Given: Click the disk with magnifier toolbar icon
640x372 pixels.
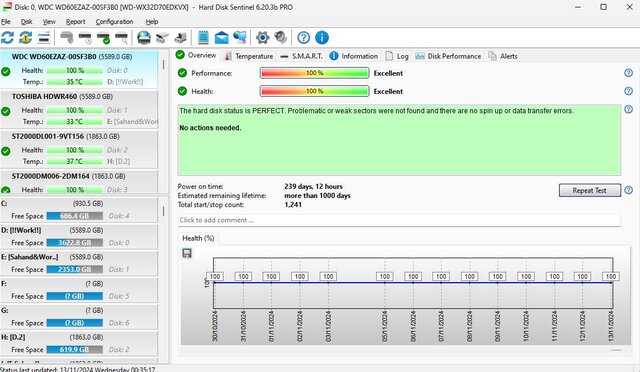Looking at the screenshot, I should coord(122,38).
